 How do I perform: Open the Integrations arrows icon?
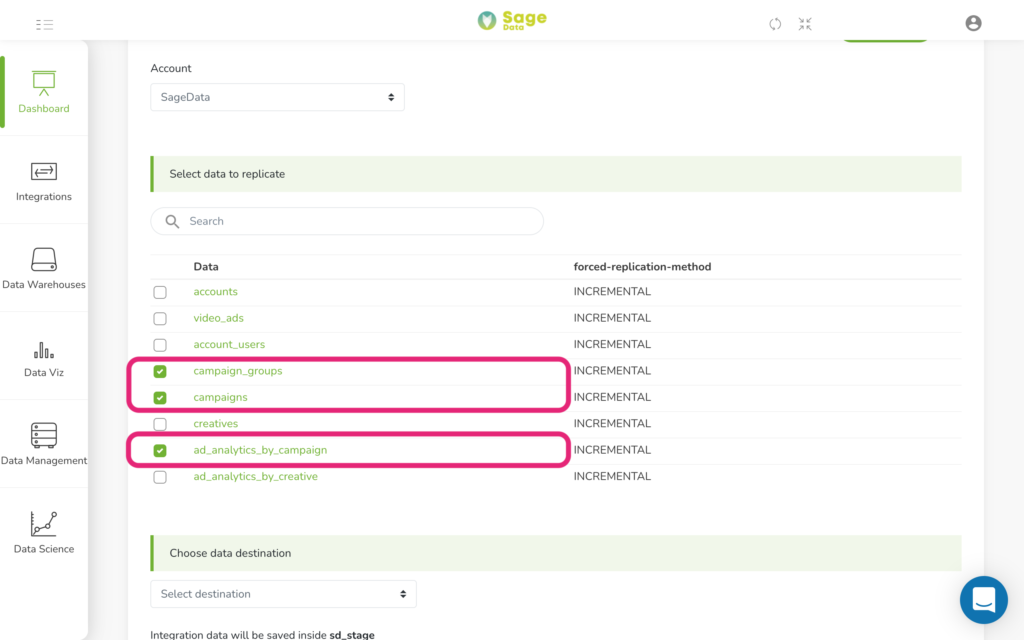[44, 172]
